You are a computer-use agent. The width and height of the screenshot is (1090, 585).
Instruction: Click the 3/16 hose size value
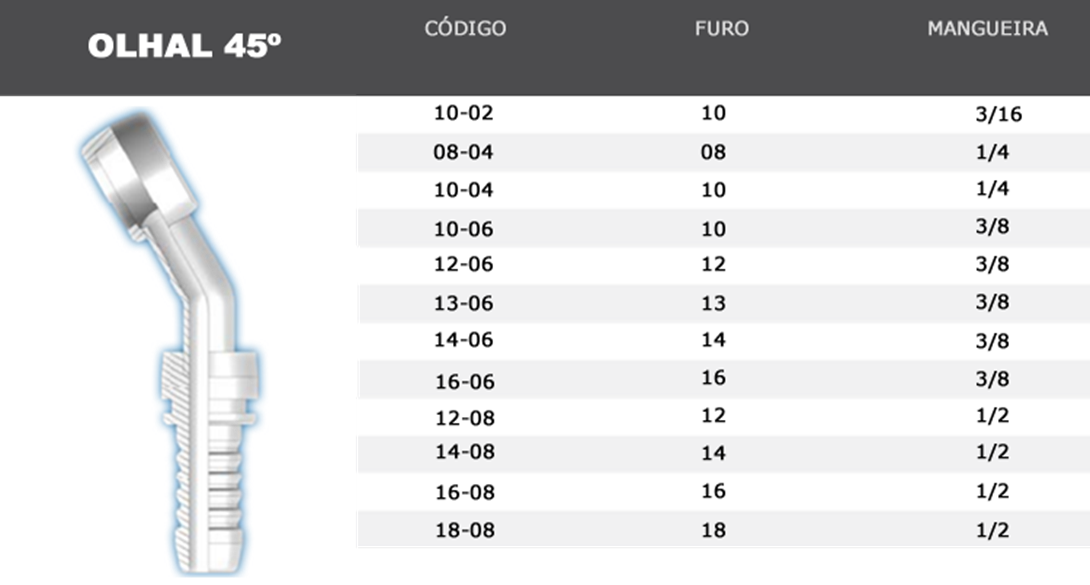(x=998, y=115)
